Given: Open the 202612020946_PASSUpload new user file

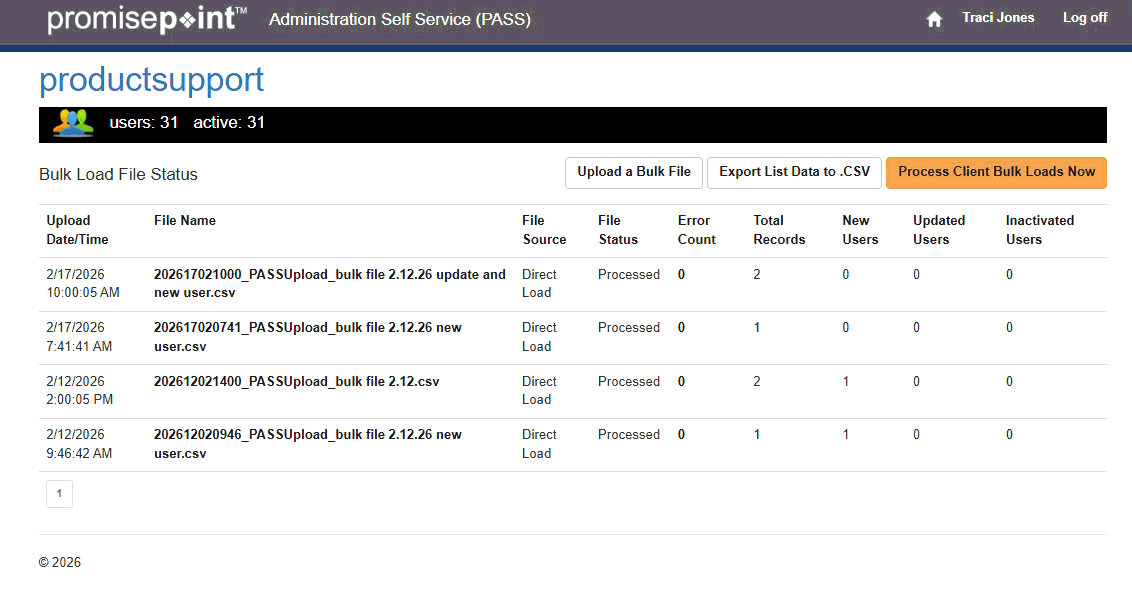Looking at the screenshot, I should [307, 444].
